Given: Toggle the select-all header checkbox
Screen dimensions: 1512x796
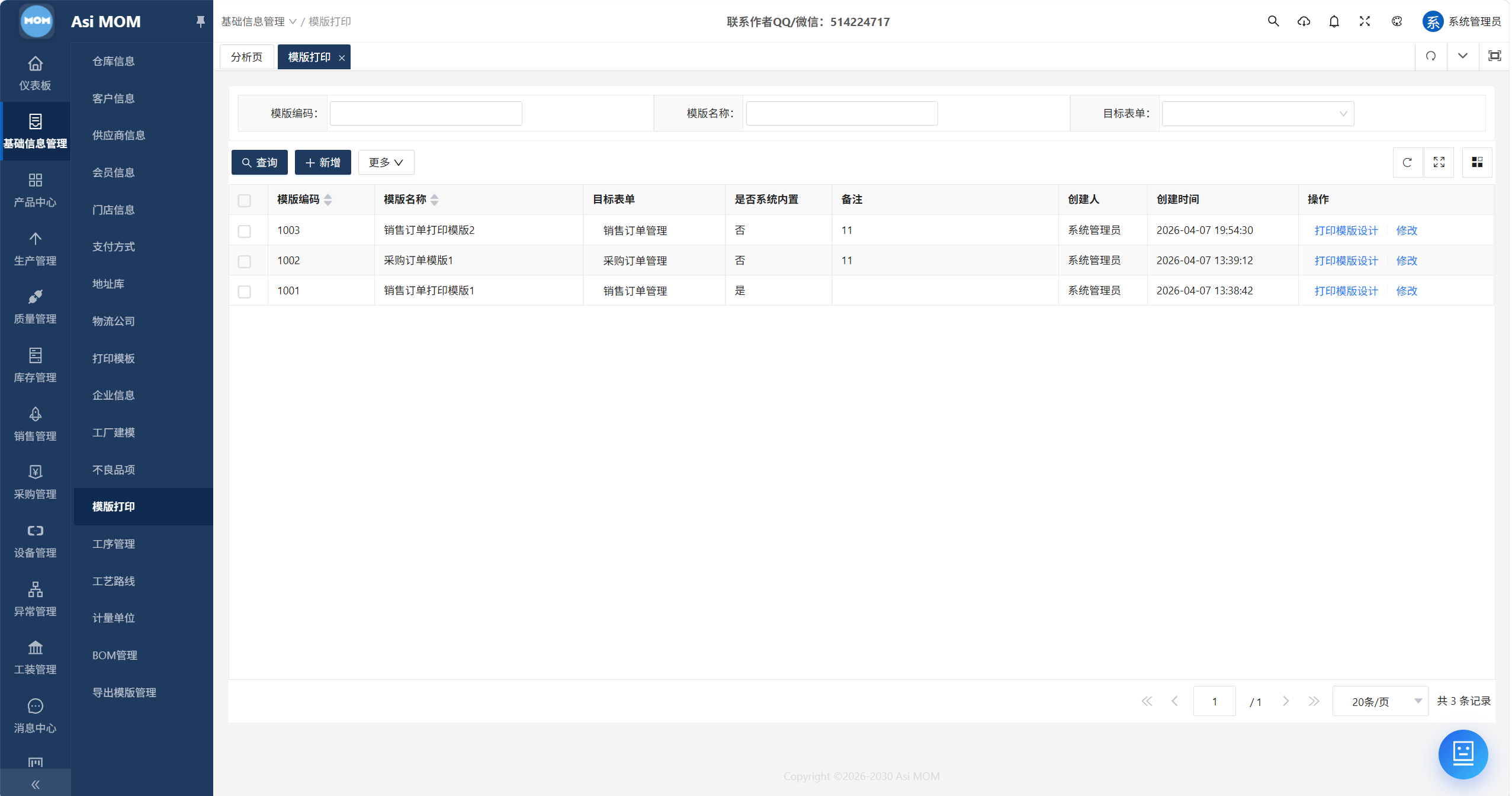Looking at the screenshot, I should coord(244,200).
